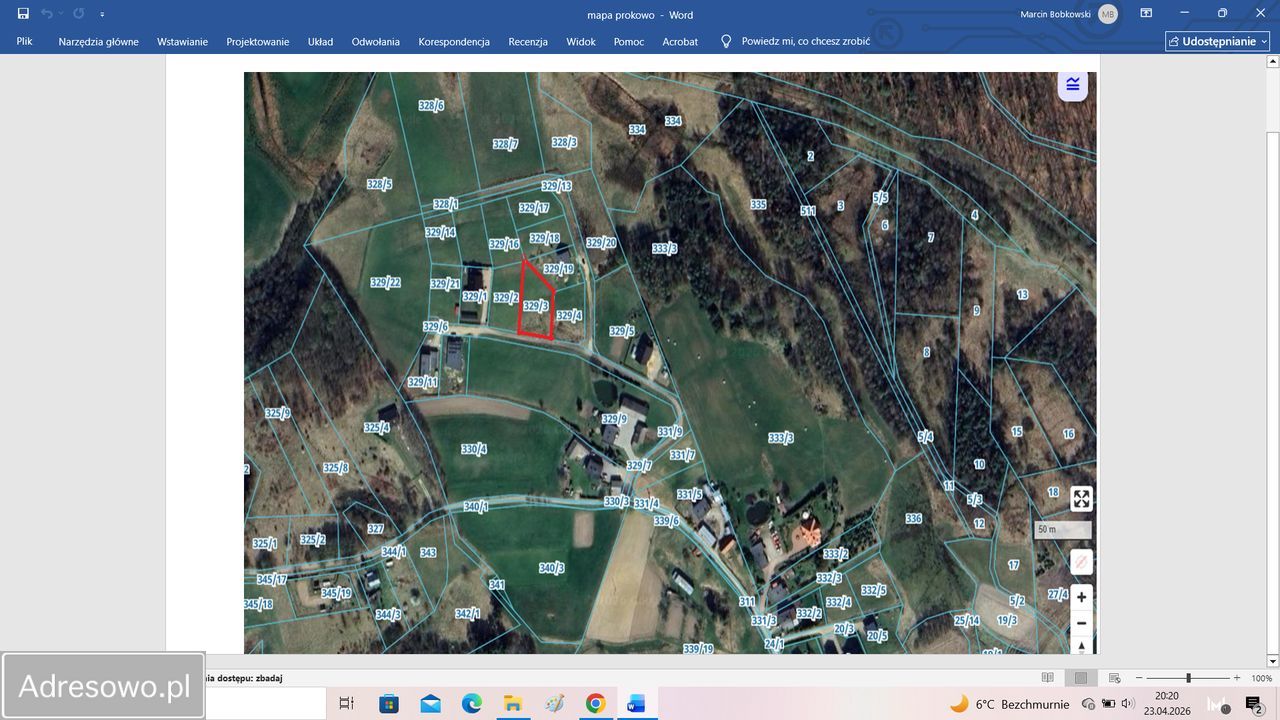
Task: Click the zoom out minus button
Action: point(1139,678)
